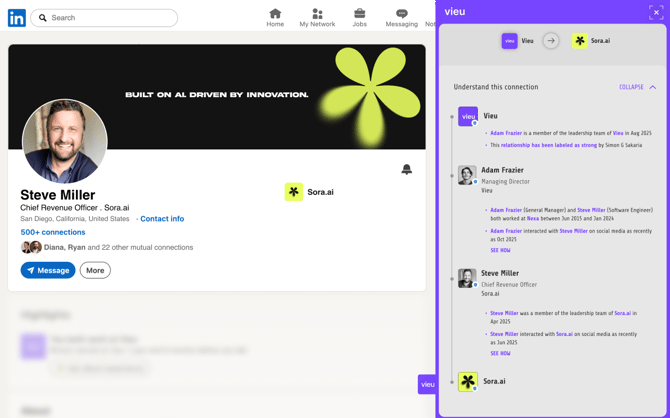
Task: Open Adam Frazier link in Vieu leadership bullet
Action: [506, 133]
